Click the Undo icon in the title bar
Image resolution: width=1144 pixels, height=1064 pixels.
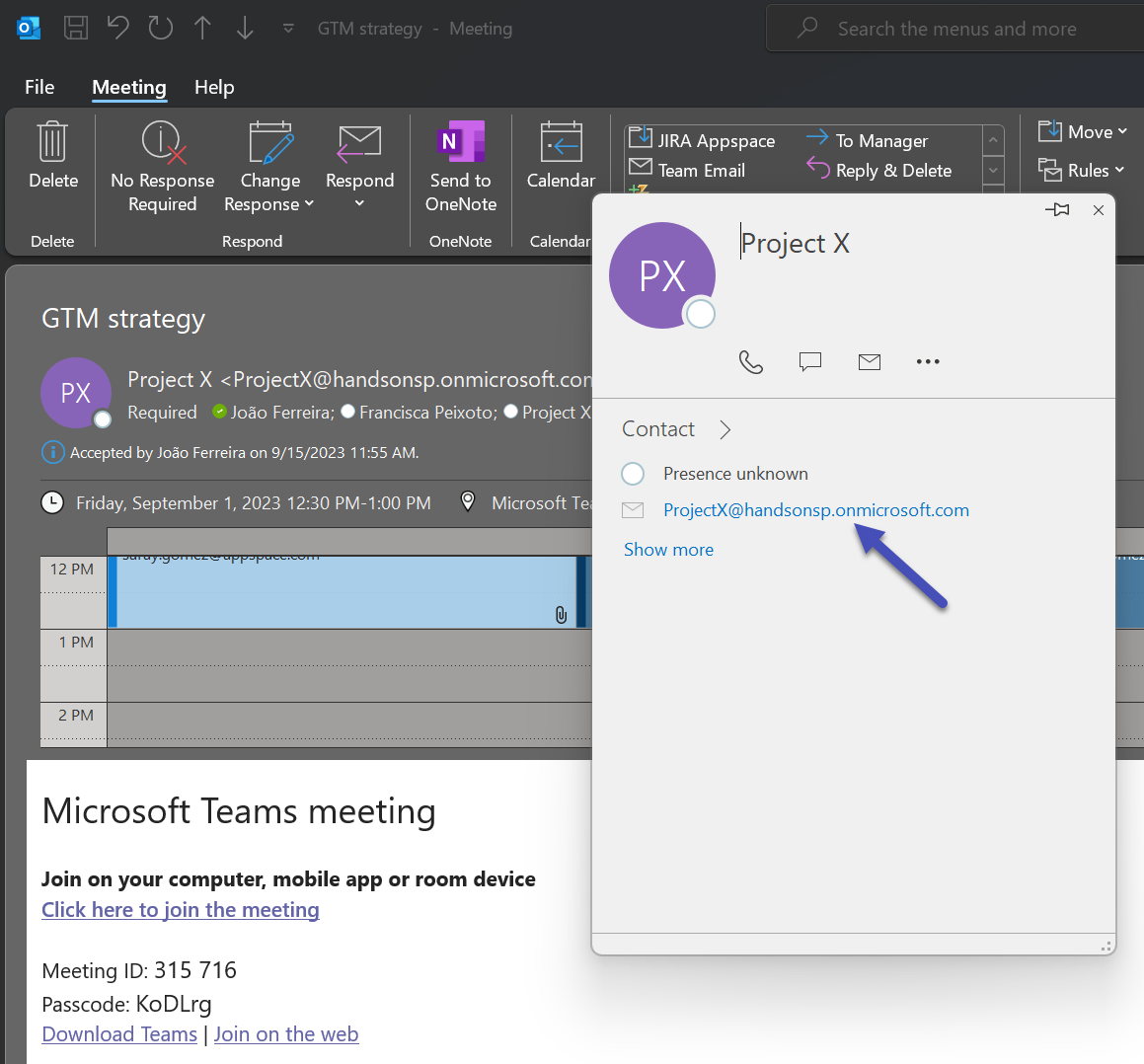[117, 28]
